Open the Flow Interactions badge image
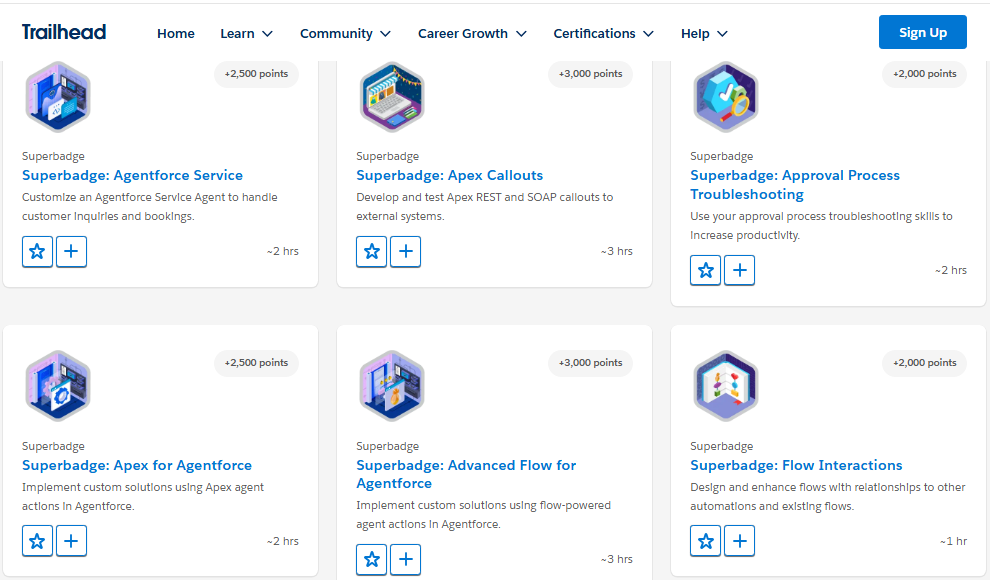This screenshot has height=580, width=990. 726,386
